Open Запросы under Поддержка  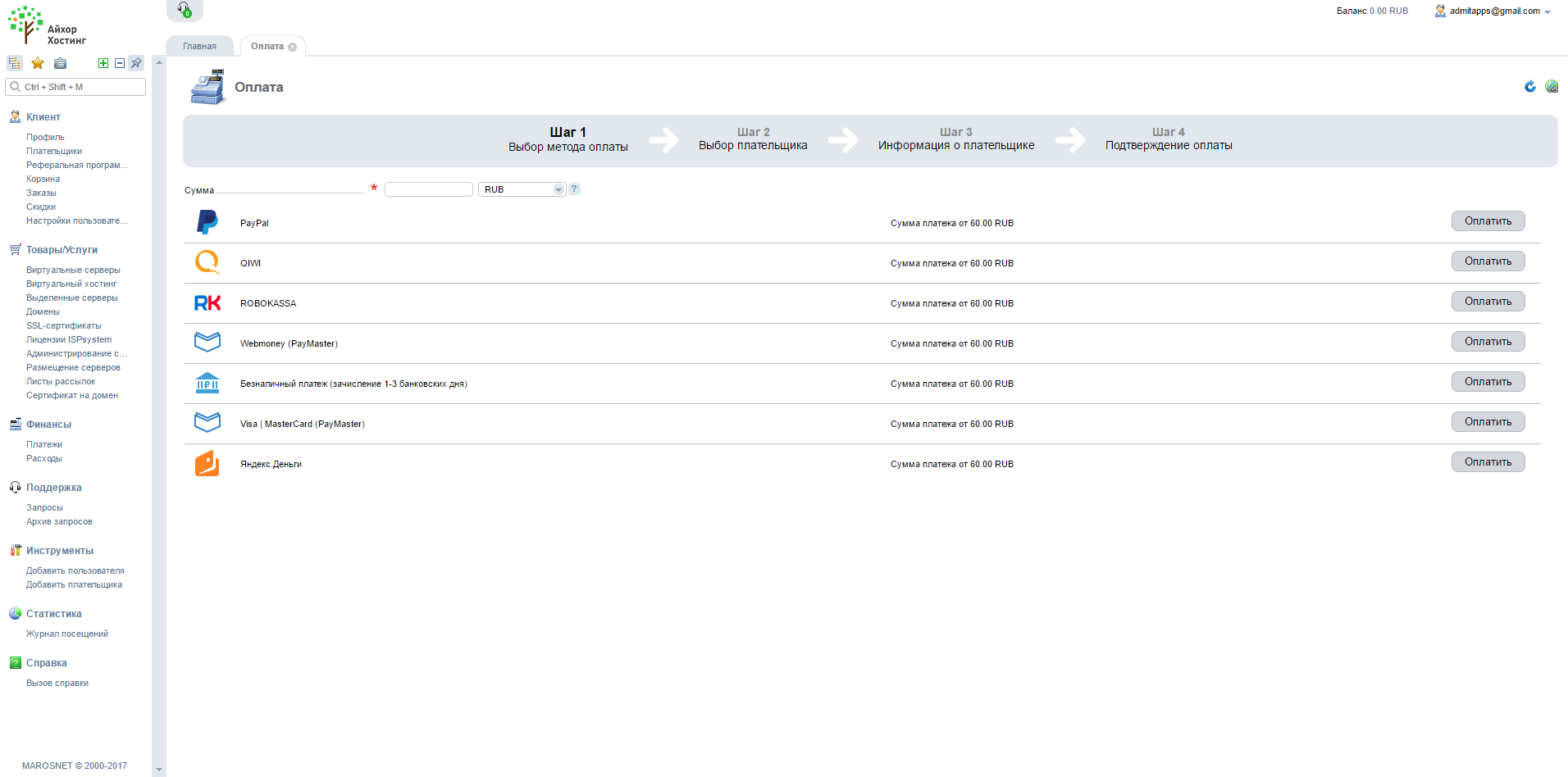click(44, 508)
